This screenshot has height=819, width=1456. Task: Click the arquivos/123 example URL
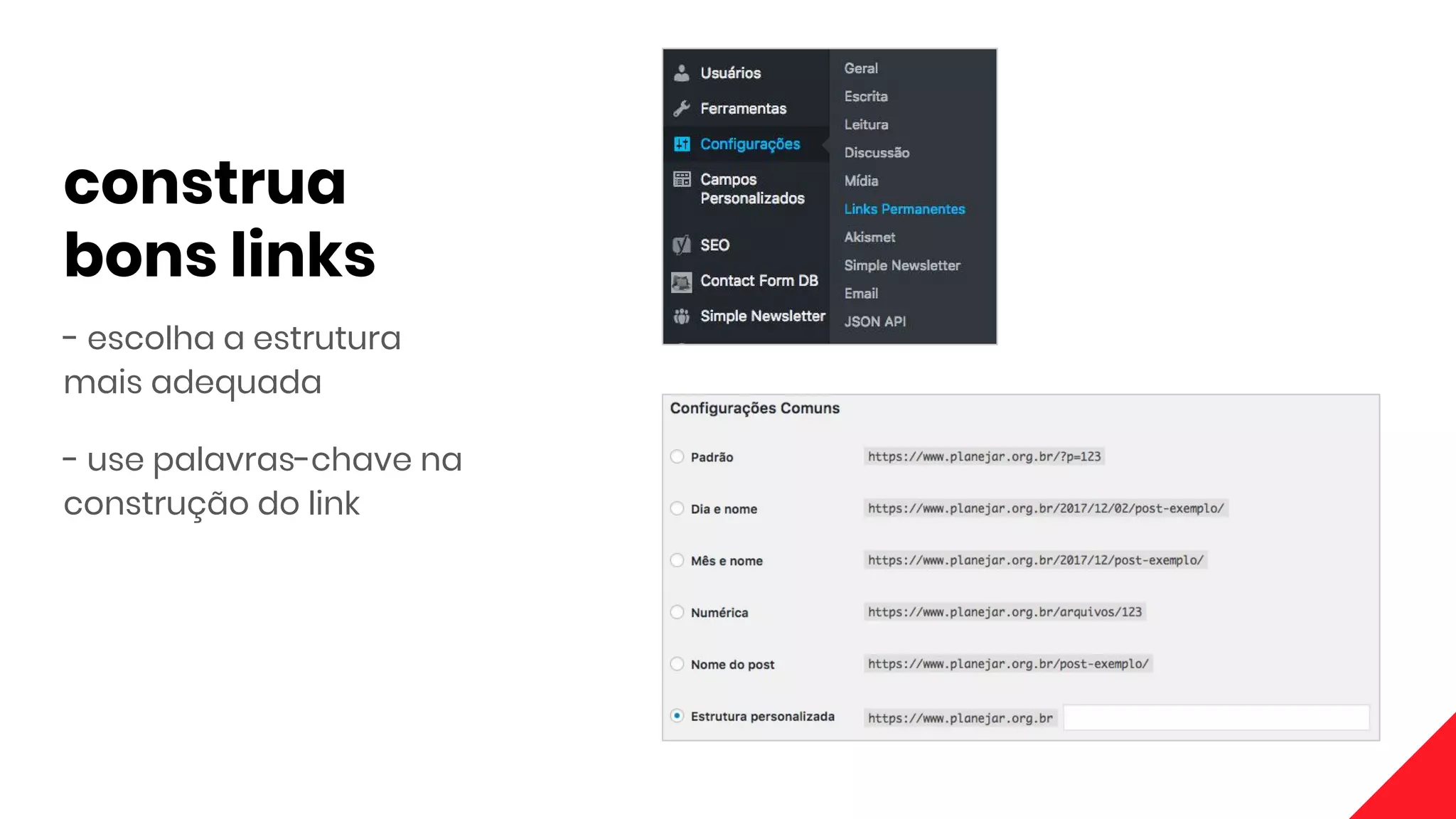tap(1005, 612)
